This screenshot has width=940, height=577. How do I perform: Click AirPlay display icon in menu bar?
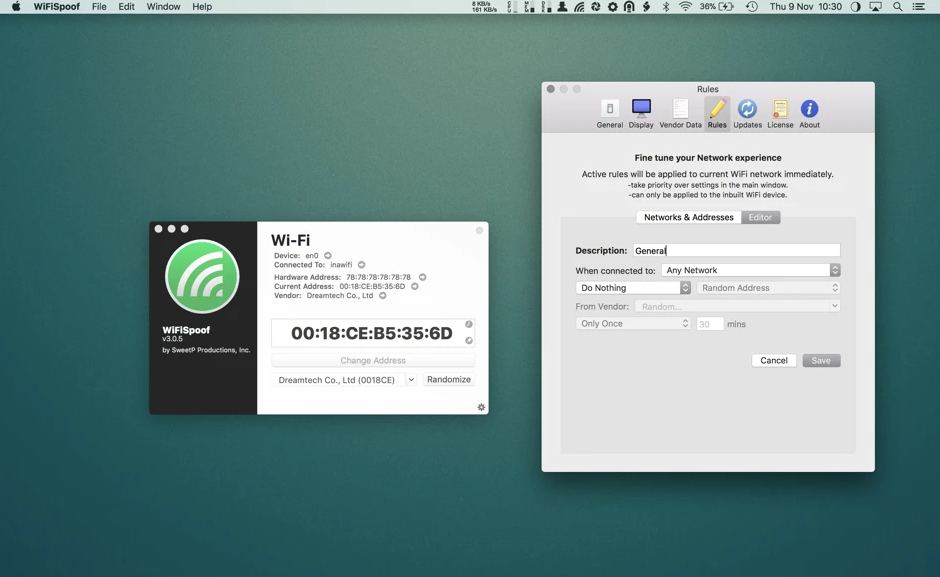(876, 7)
